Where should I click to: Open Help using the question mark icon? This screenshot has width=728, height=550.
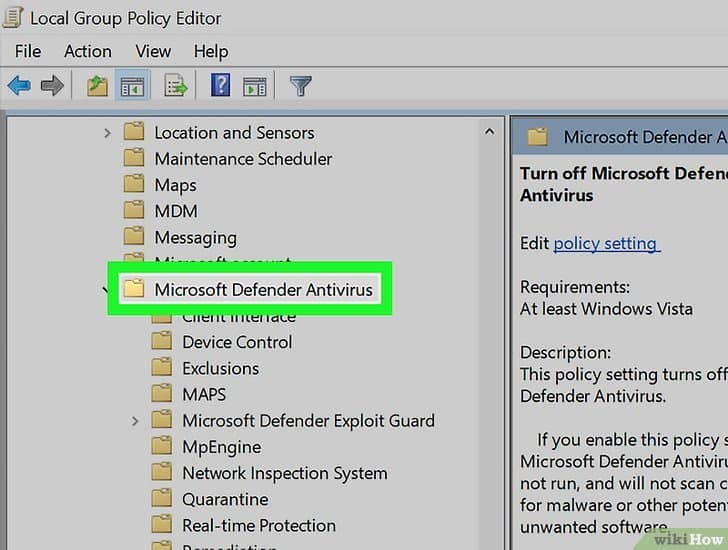220,87
